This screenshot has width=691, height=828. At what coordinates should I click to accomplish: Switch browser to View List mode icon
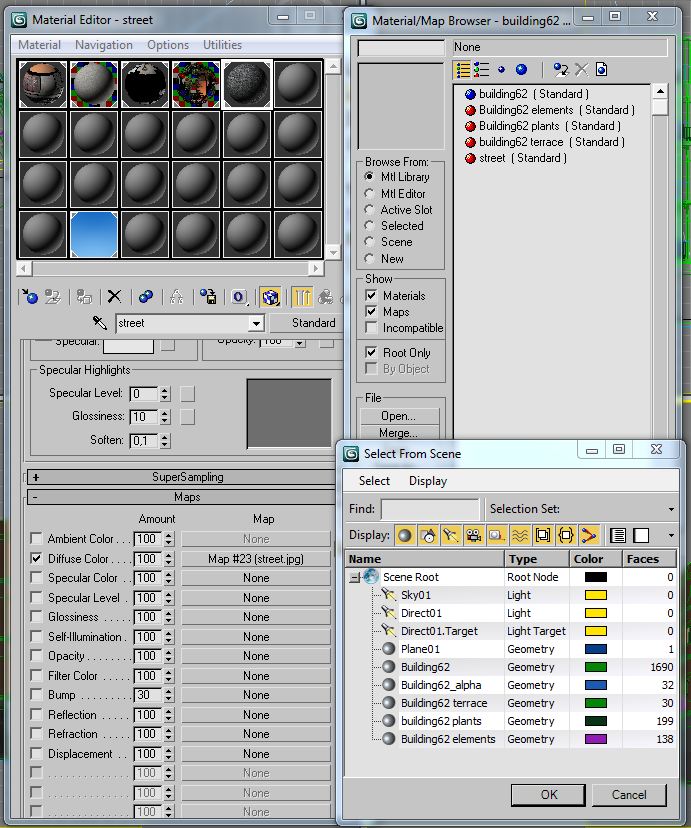(x=463, y=69)
